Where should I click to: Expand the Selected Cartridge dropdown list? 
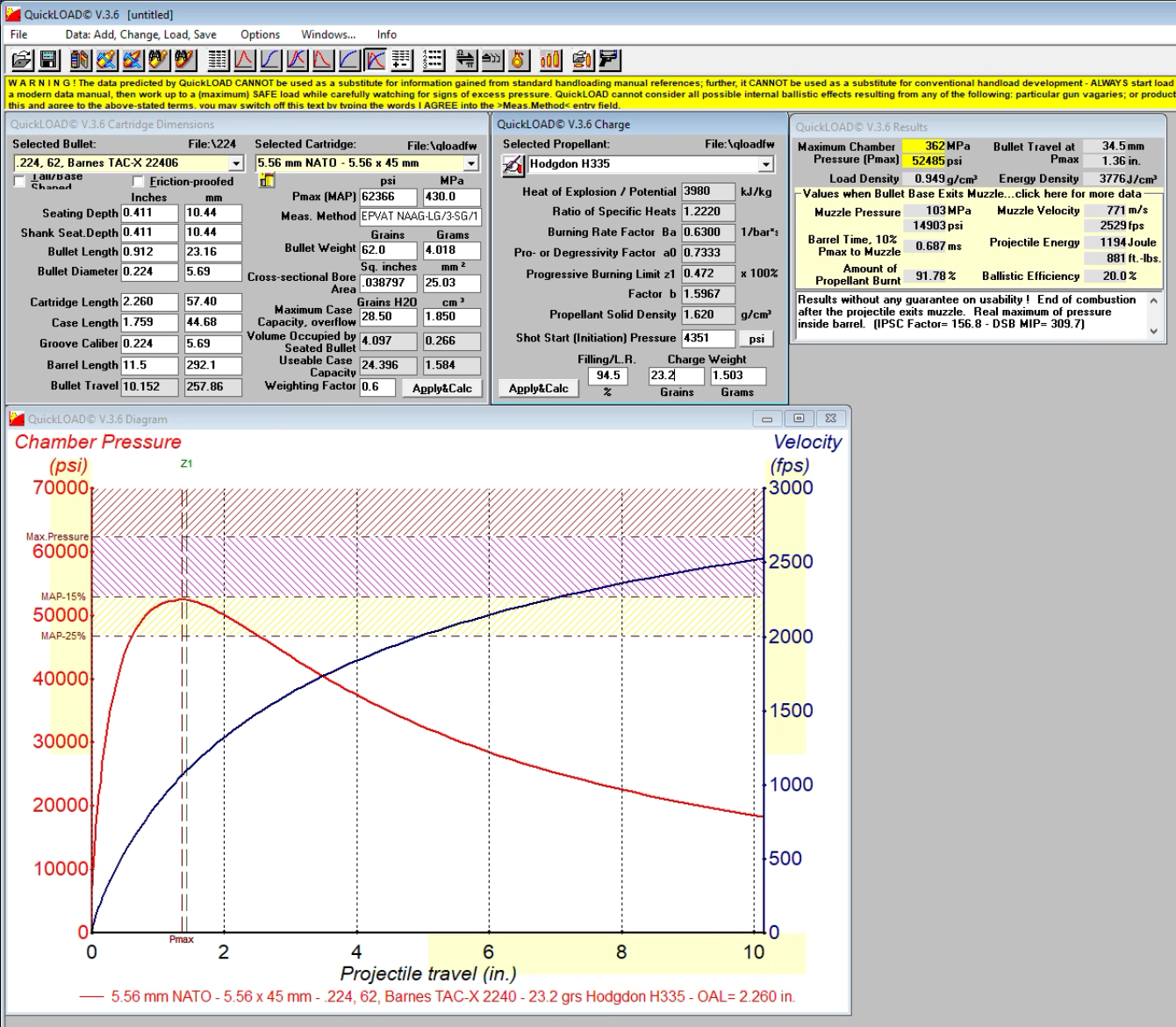[x=471, y=163]
